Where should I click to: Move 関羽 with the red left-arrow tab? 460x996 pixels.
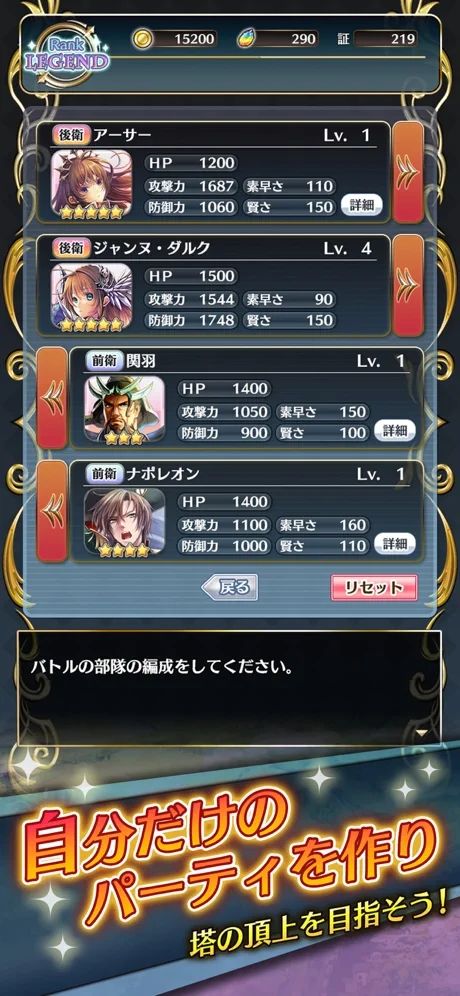52,398
